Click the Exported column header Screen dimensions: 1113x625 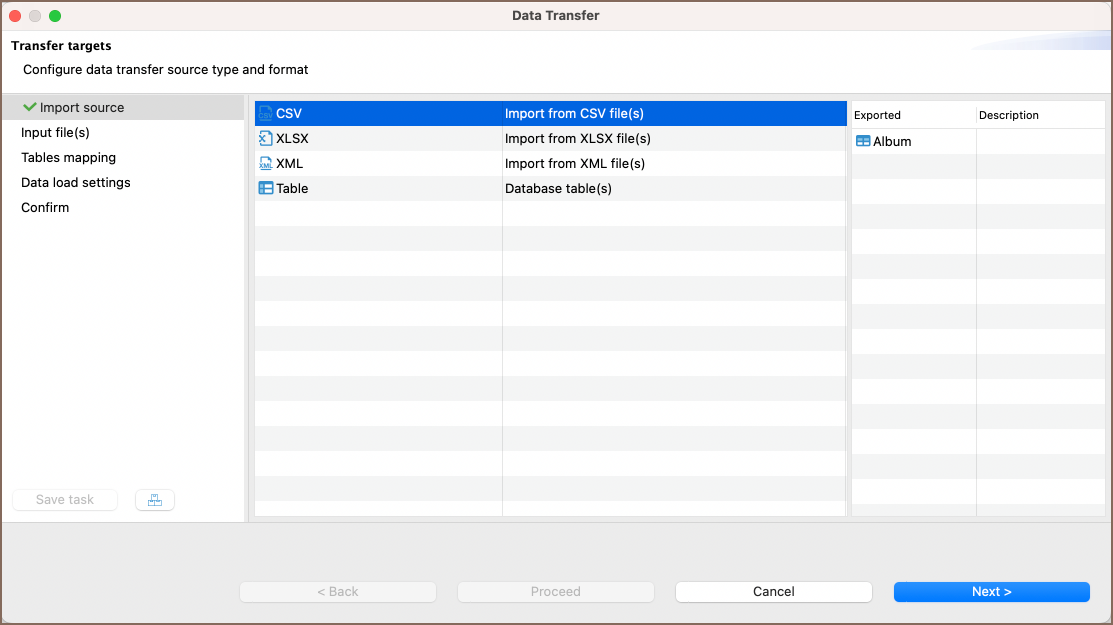coord(877,115)
